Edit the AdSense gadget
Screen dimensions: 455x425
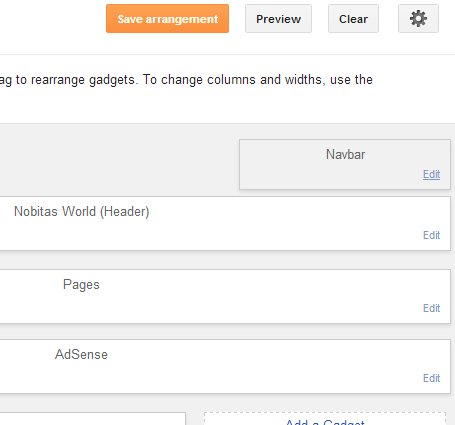[x=431, y=378]
